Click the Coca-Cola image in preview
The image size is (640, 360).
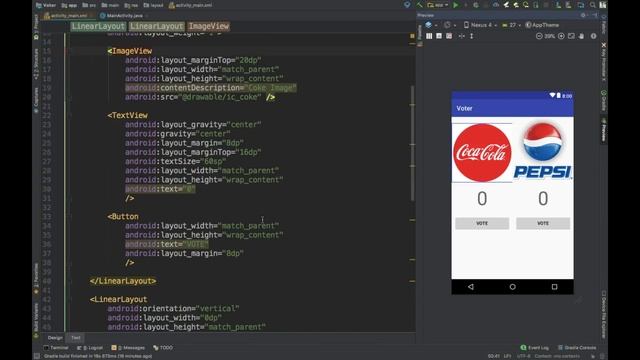(x=482, y=153)
